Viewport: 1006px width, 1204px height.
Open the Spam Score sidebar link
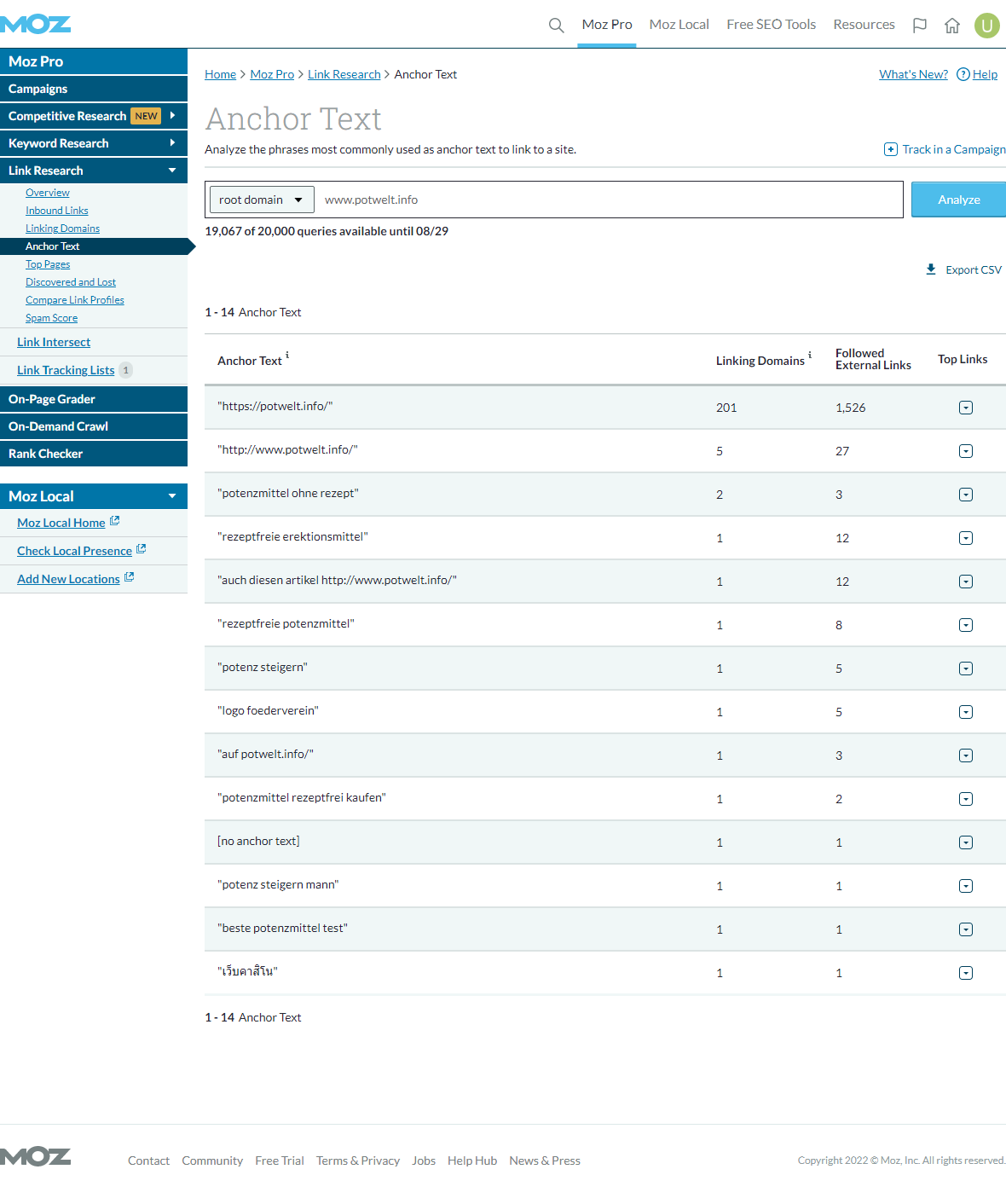tap(51, 318)
